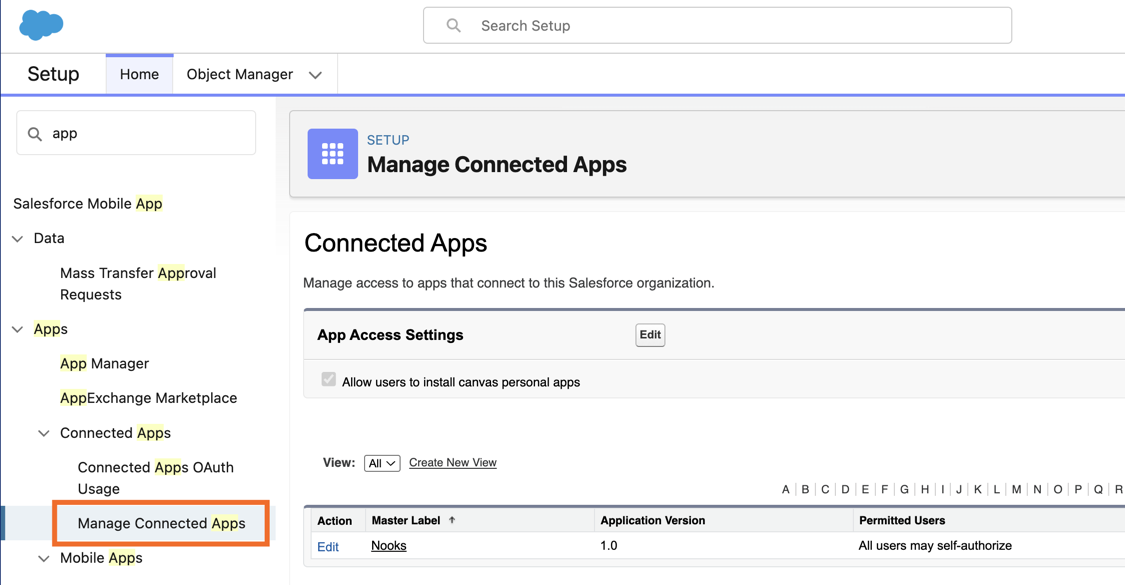Click the Salesforce cloud logo
The image size is (1125, 585).
click(41, 25)
